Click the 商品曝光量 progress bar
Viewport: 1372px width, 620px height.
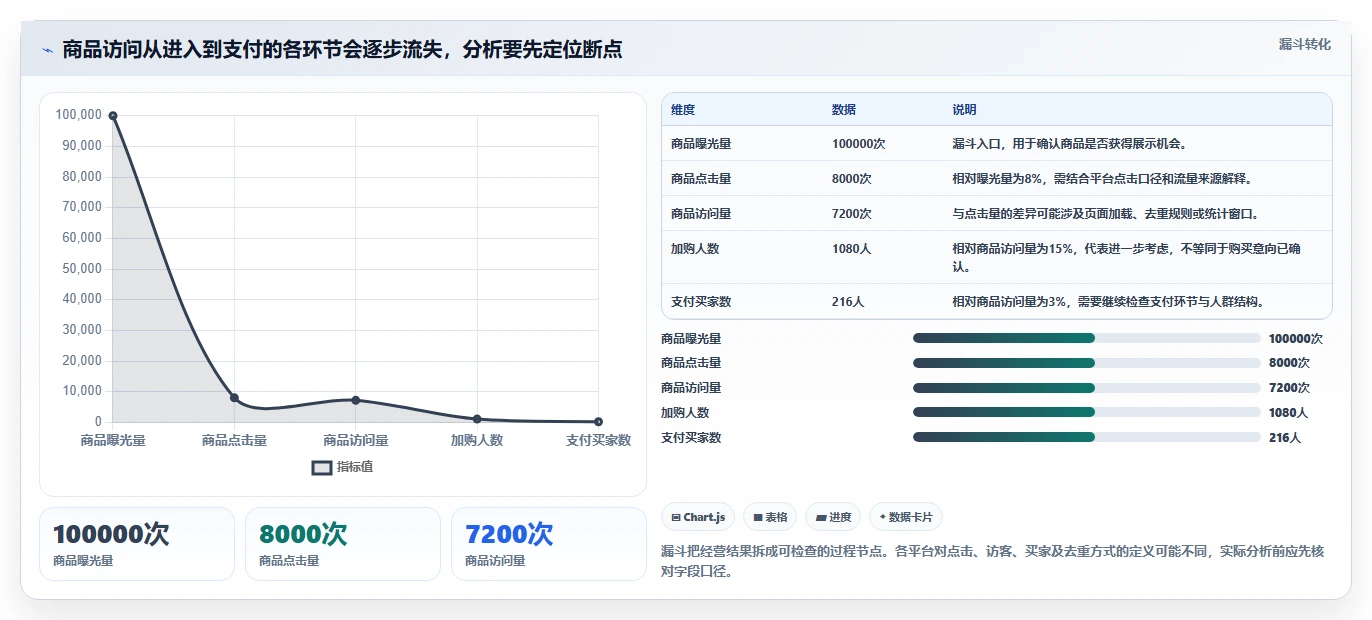coord(1087,338)
